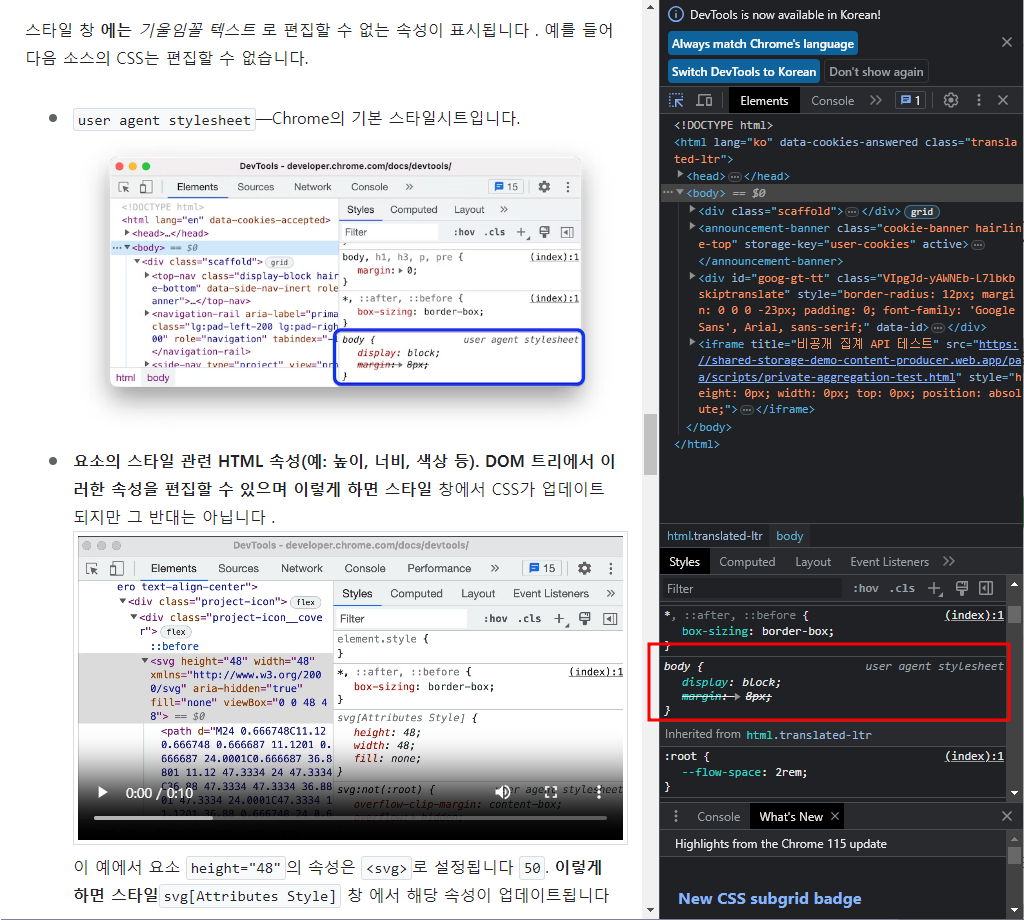This screenshot has height=920, width=1024.
Task: Expand the iframe element node
Action: (692, 341)
